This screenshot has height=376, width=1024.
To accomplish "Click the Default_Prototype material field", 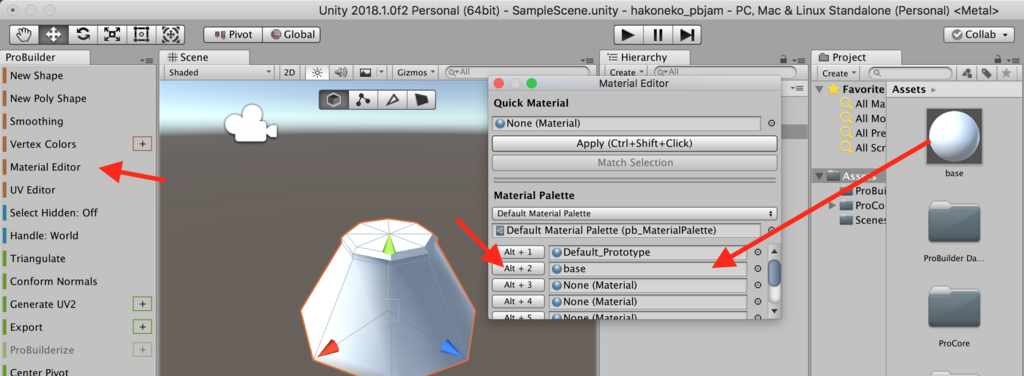I will coord(648,252).
